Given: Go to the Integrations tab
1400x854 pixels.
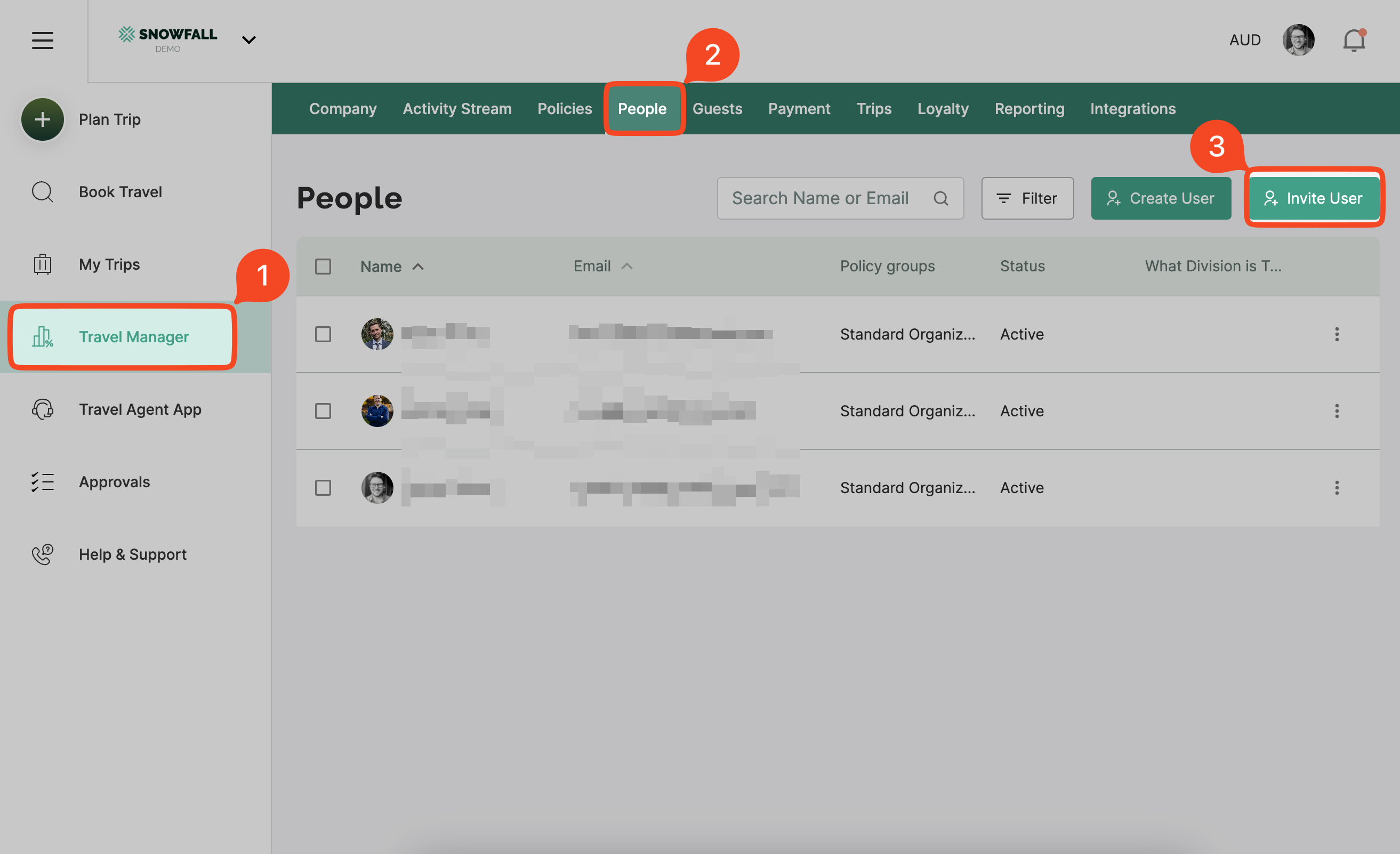Looking at the screenshot, I should (1133, 109).
